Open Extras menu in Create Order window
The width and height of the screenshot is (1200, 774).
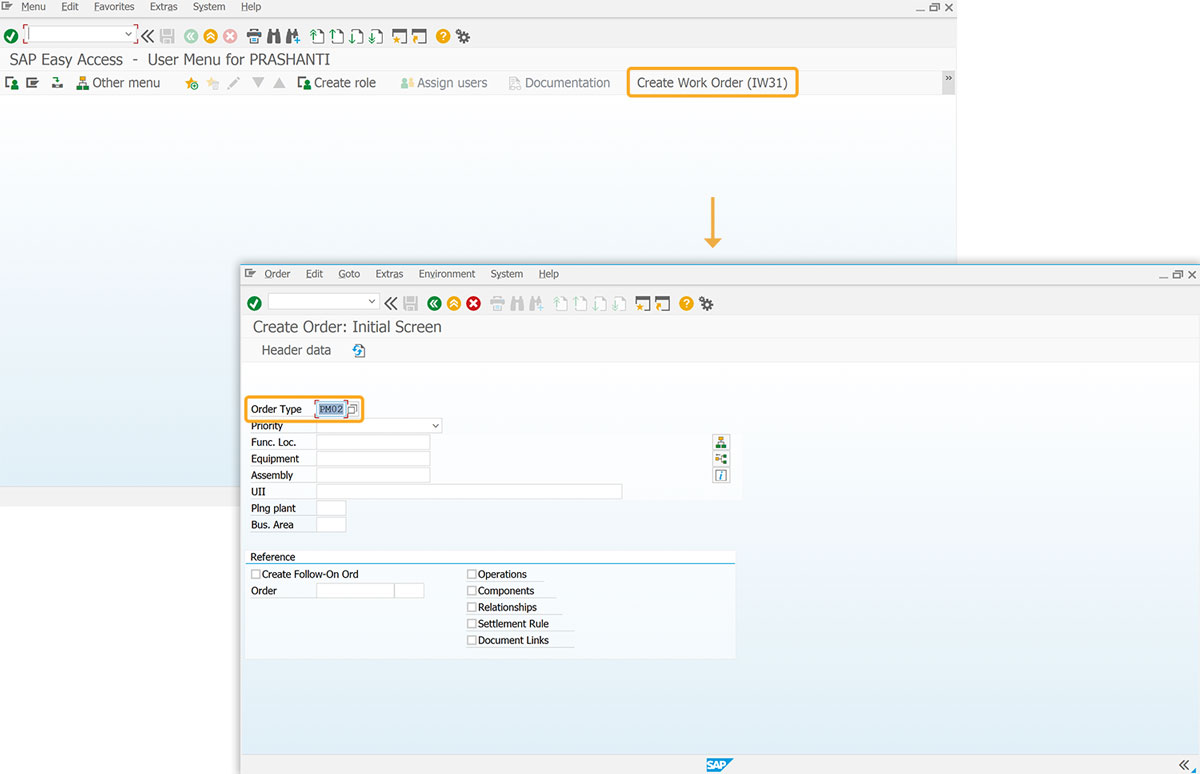389,274
